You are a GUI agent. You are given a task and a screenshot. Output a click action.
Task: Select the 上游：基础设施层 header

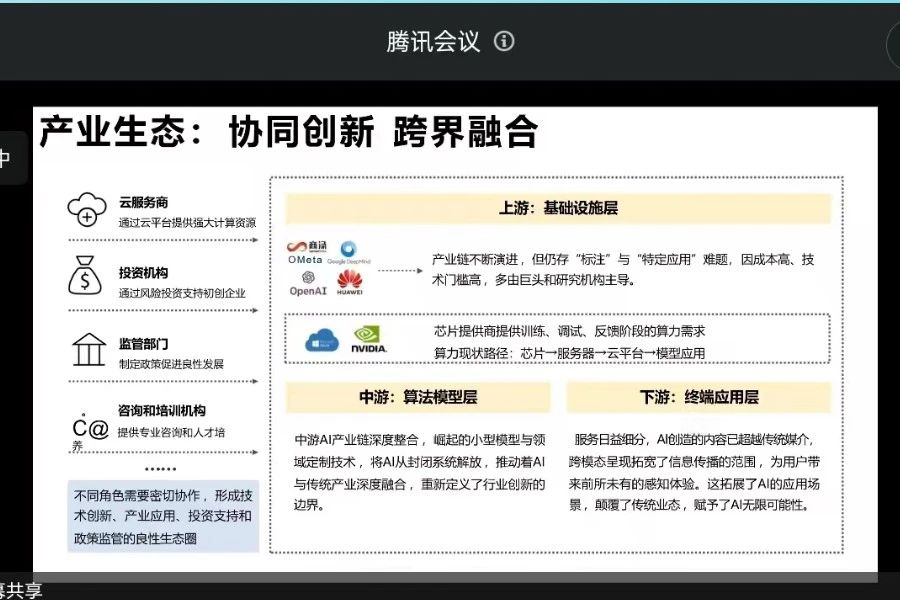(558, 208)
